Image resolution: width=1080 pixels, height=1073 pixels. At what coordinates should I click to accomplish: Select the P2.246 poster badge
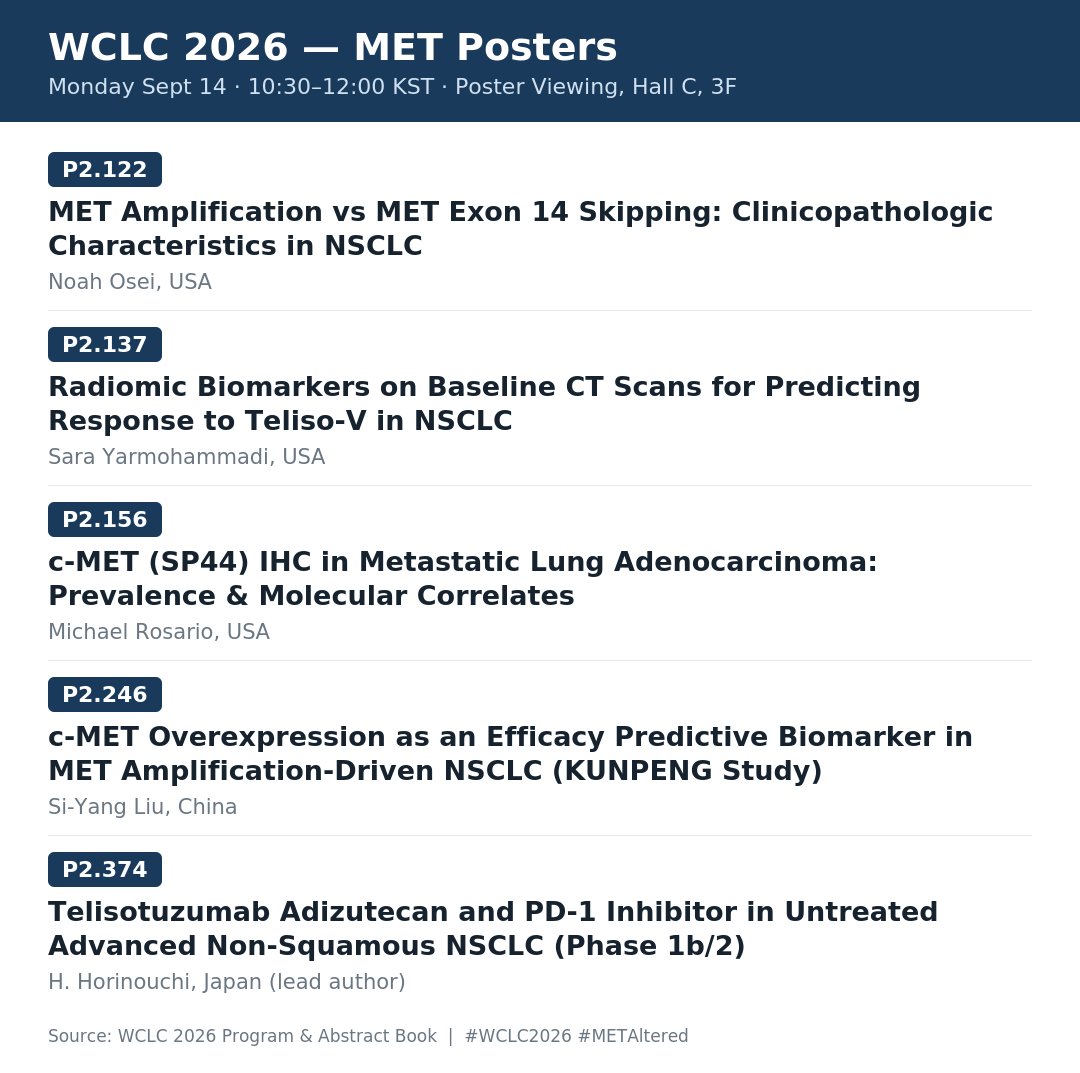tap(105, 694)
